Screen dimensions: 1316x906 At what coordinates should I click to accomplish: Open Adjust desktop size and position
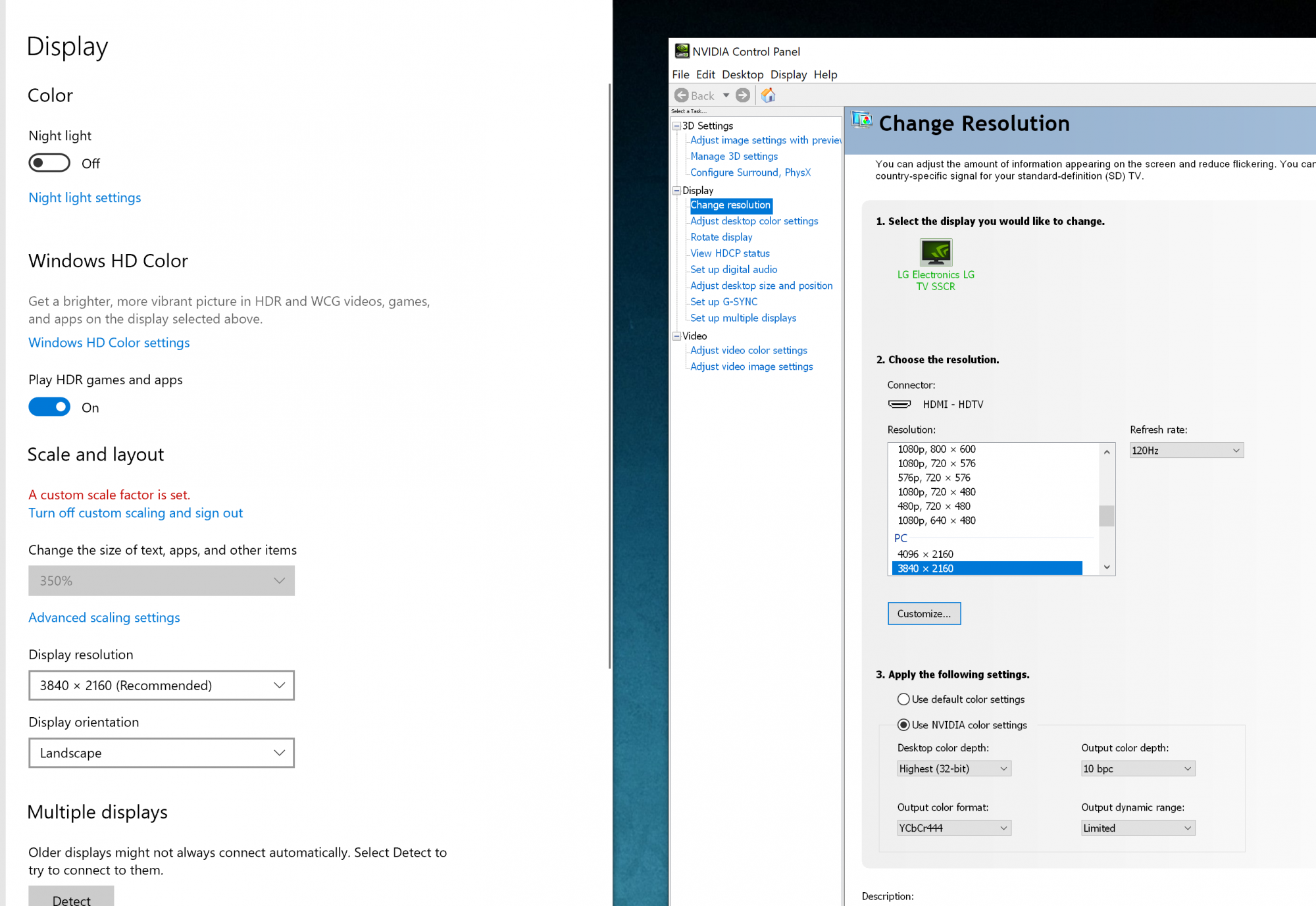(x=761, y=286)
